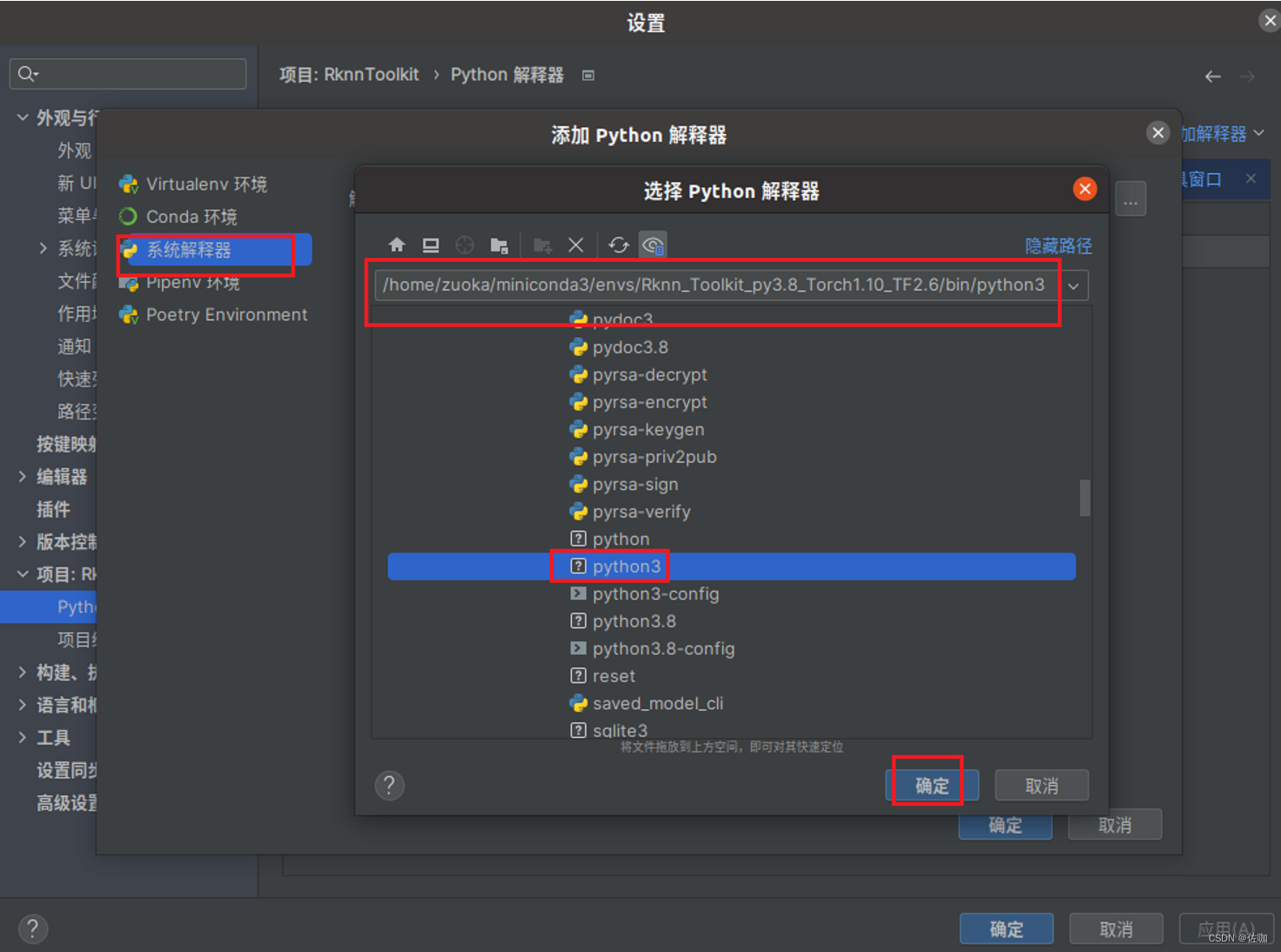This screenshot has height=952, width=1281.
Task: Close the Add Python Interpreter dialog
Action: pyautogui.click(x=1157, y=132)
